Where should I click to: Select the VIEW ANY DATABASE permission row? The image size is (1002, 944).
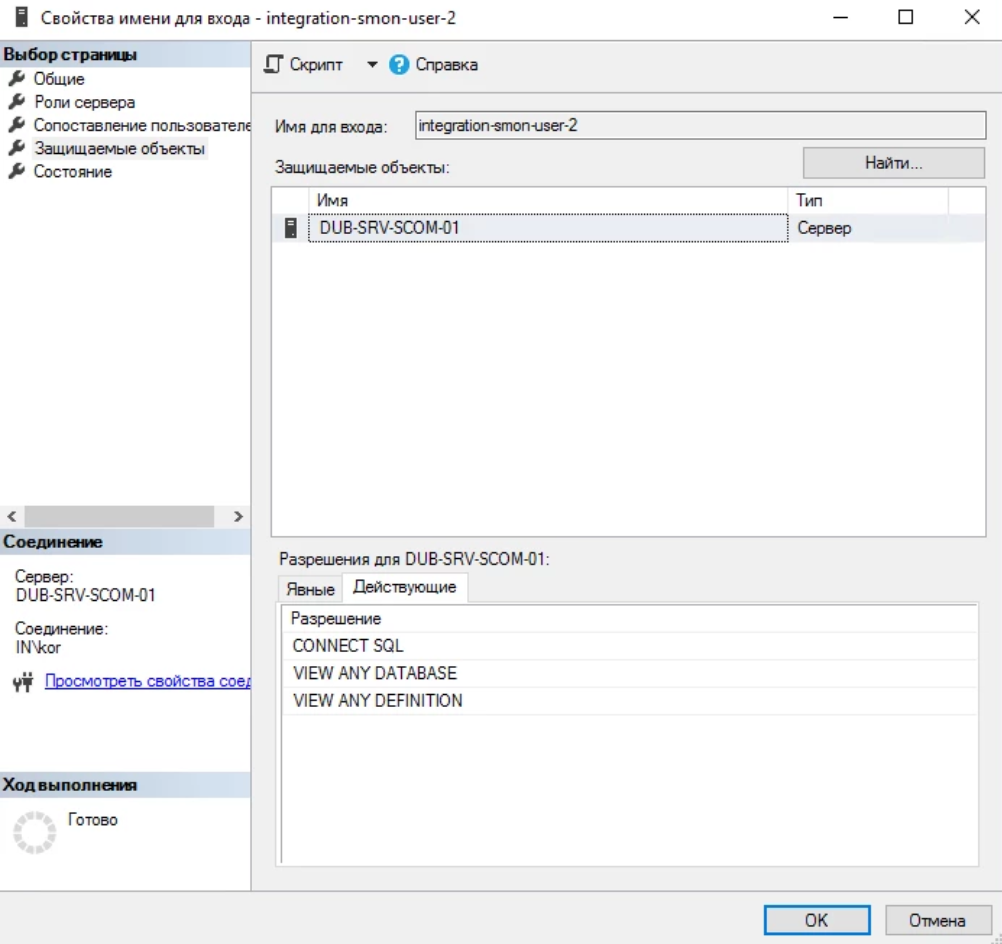click(x=375, y=673)
